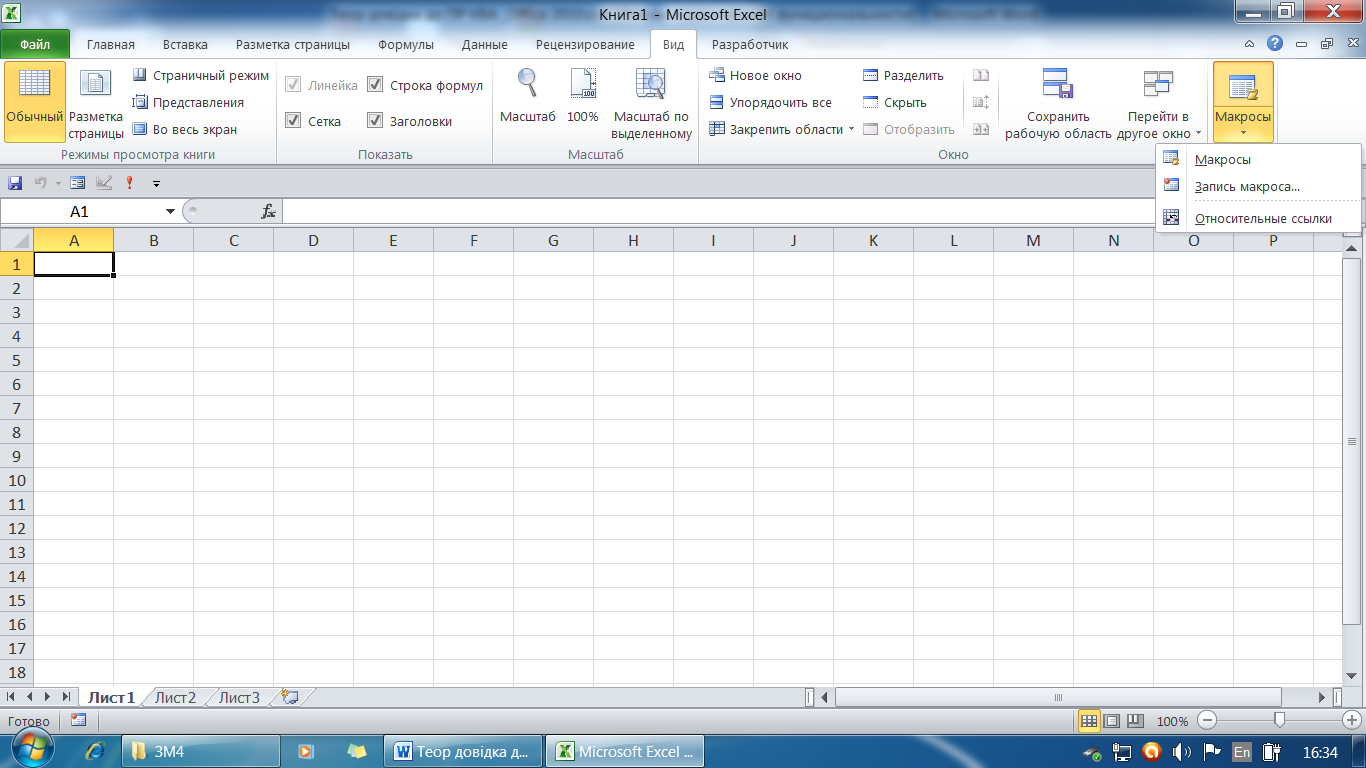Open the Разметка страницы ribbon tab

click(293, 44)
